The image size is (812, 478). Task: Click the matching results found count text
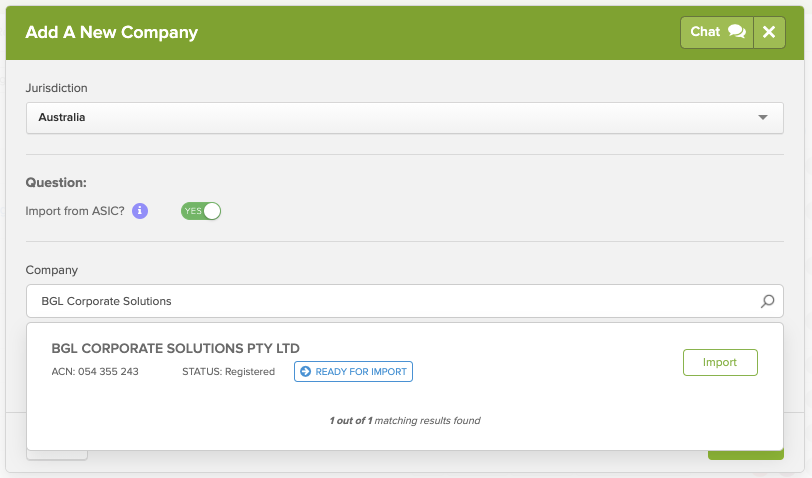[405, 421]
